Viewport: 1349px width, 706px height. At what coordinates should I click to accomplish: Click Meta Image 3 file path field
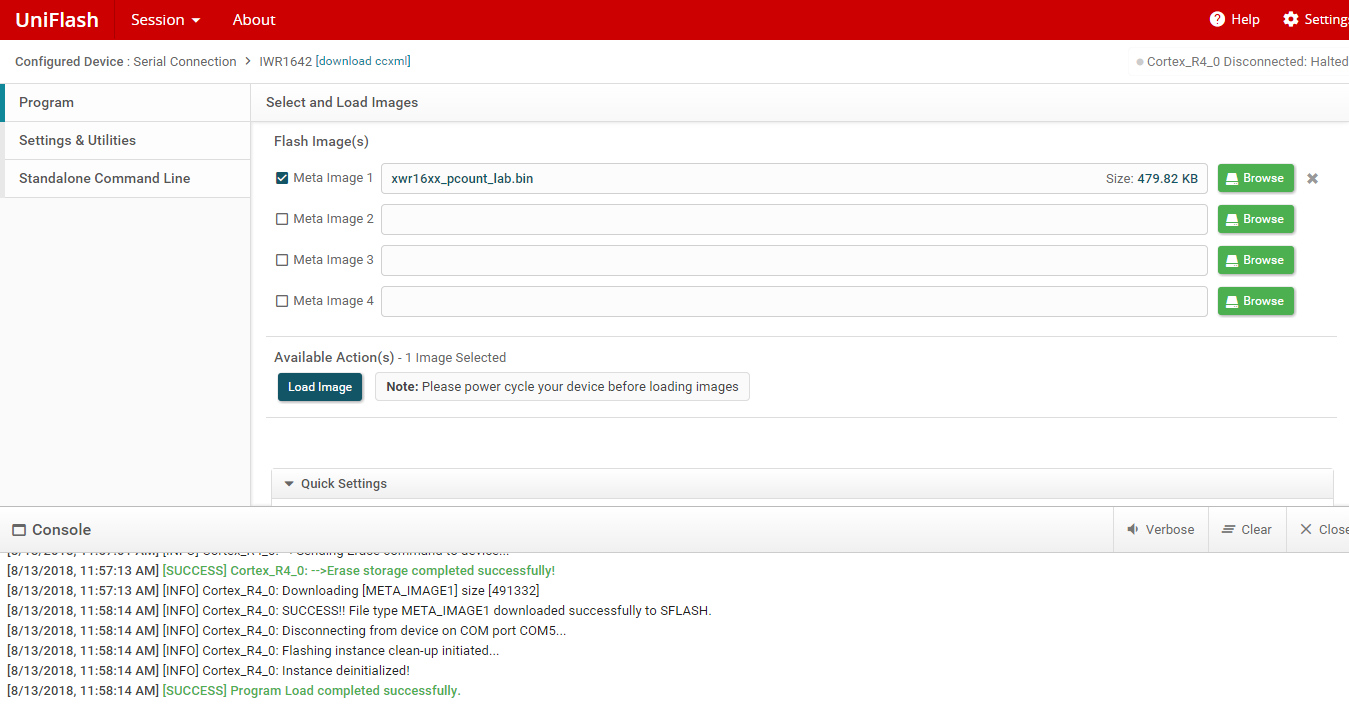point(794,260)
